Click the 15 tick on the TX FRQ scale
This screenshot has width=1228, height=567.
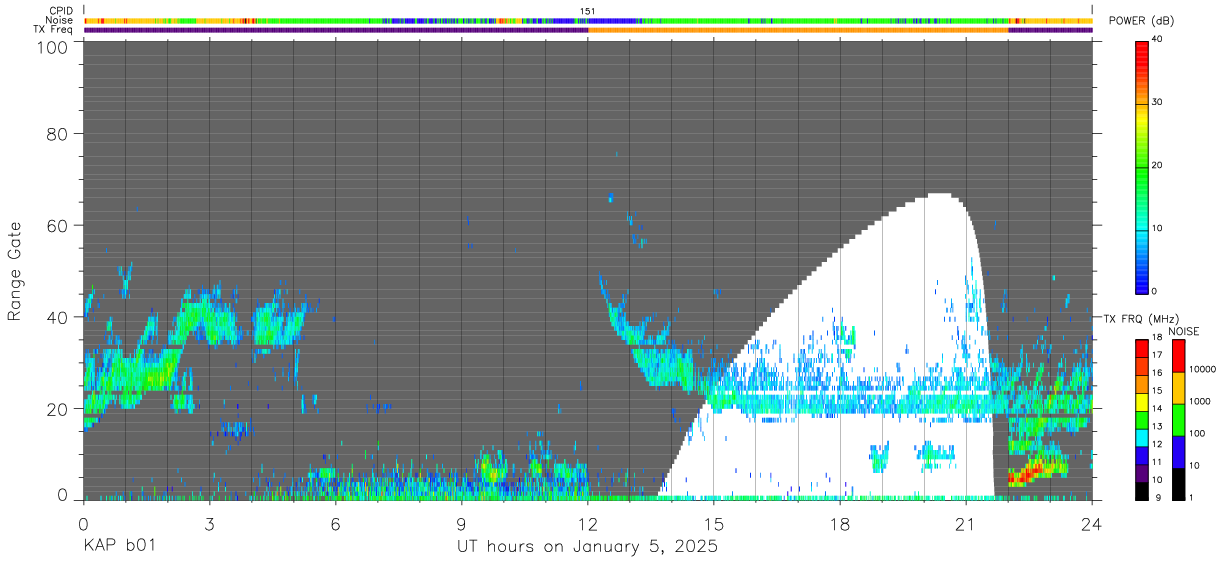click(x=1156, y=391)
